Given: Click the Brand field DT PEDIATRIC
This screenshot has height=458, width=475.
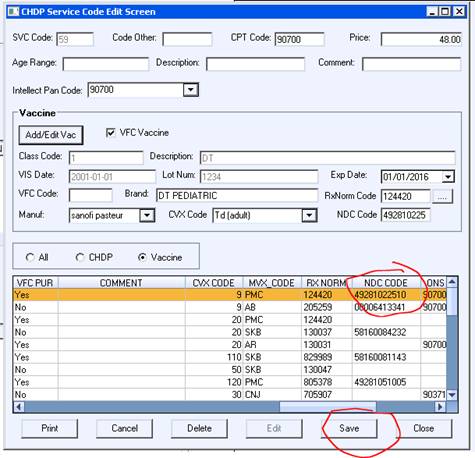Looking at the screenshot, I should click(x=237, y=195).
